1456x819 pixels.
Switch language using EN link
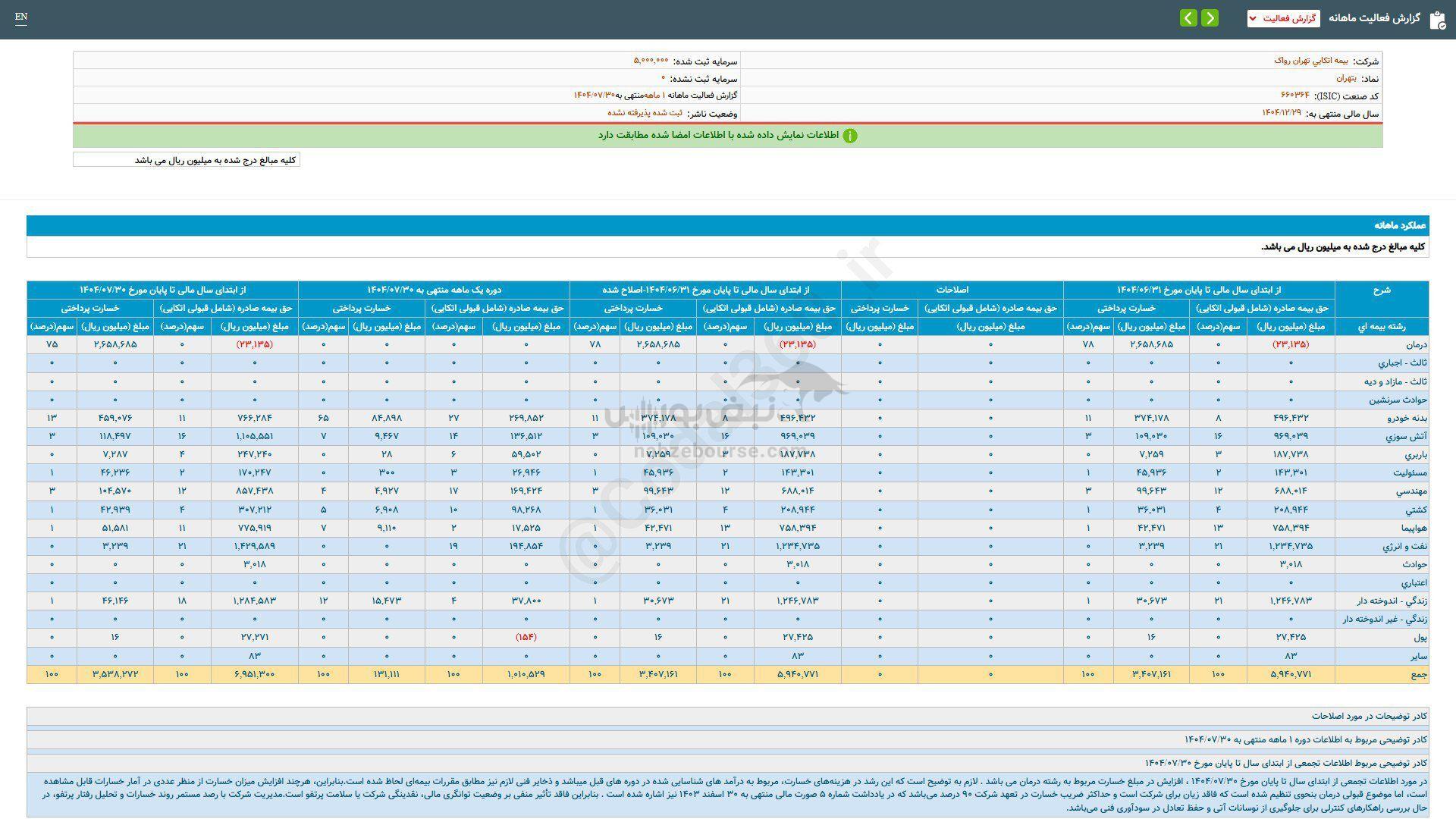click(x=21, y=17)
